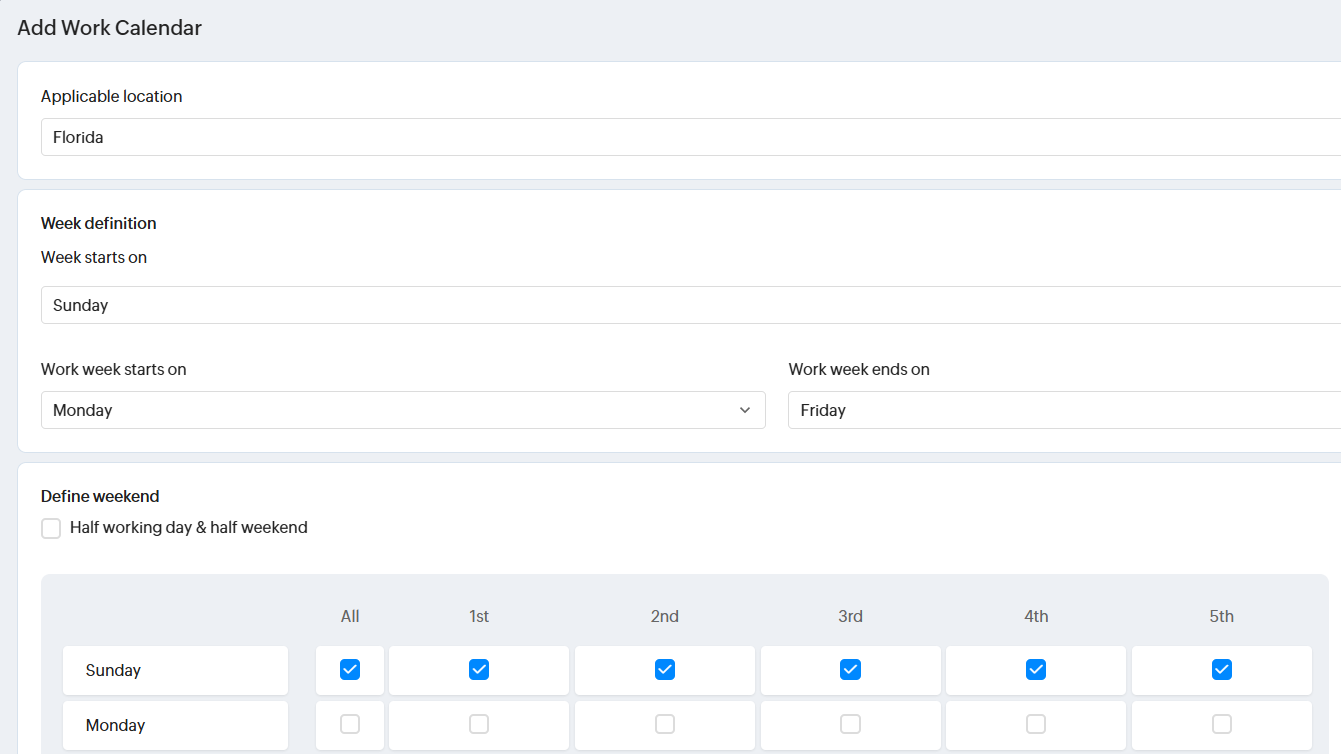Uncheck the Sunday 4th week checkbox
The image size is (1341, 754).
[1036, 670]
